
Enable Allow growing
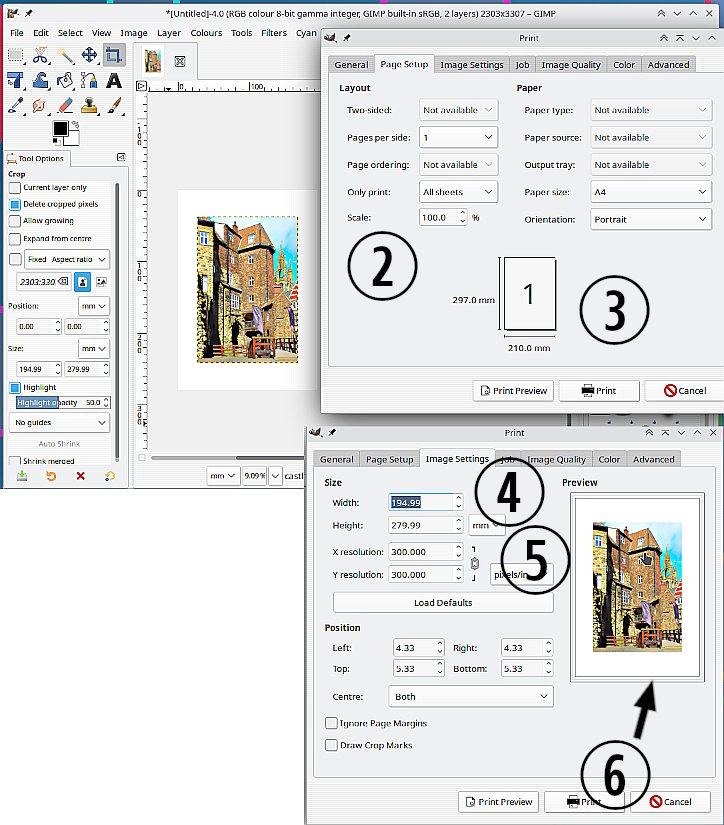15,221
